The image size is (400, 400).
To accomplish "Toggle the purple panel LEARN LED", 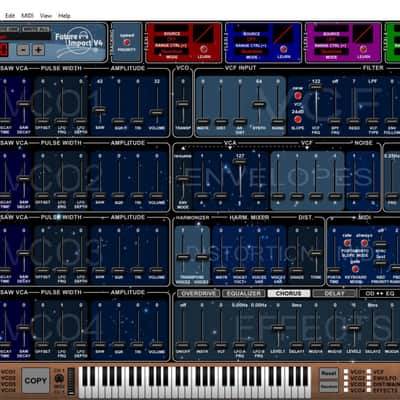I will click(363, 49).
